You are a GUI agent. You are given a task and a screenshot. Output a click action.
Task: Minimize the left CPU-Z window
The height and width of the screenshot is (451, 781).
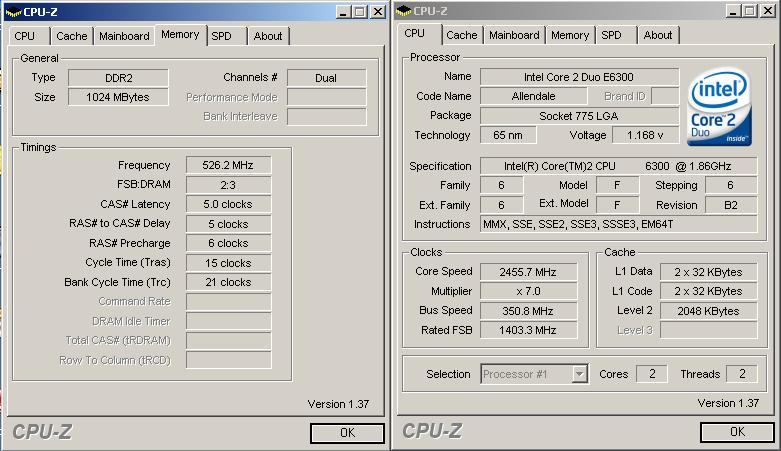(342, 11)
